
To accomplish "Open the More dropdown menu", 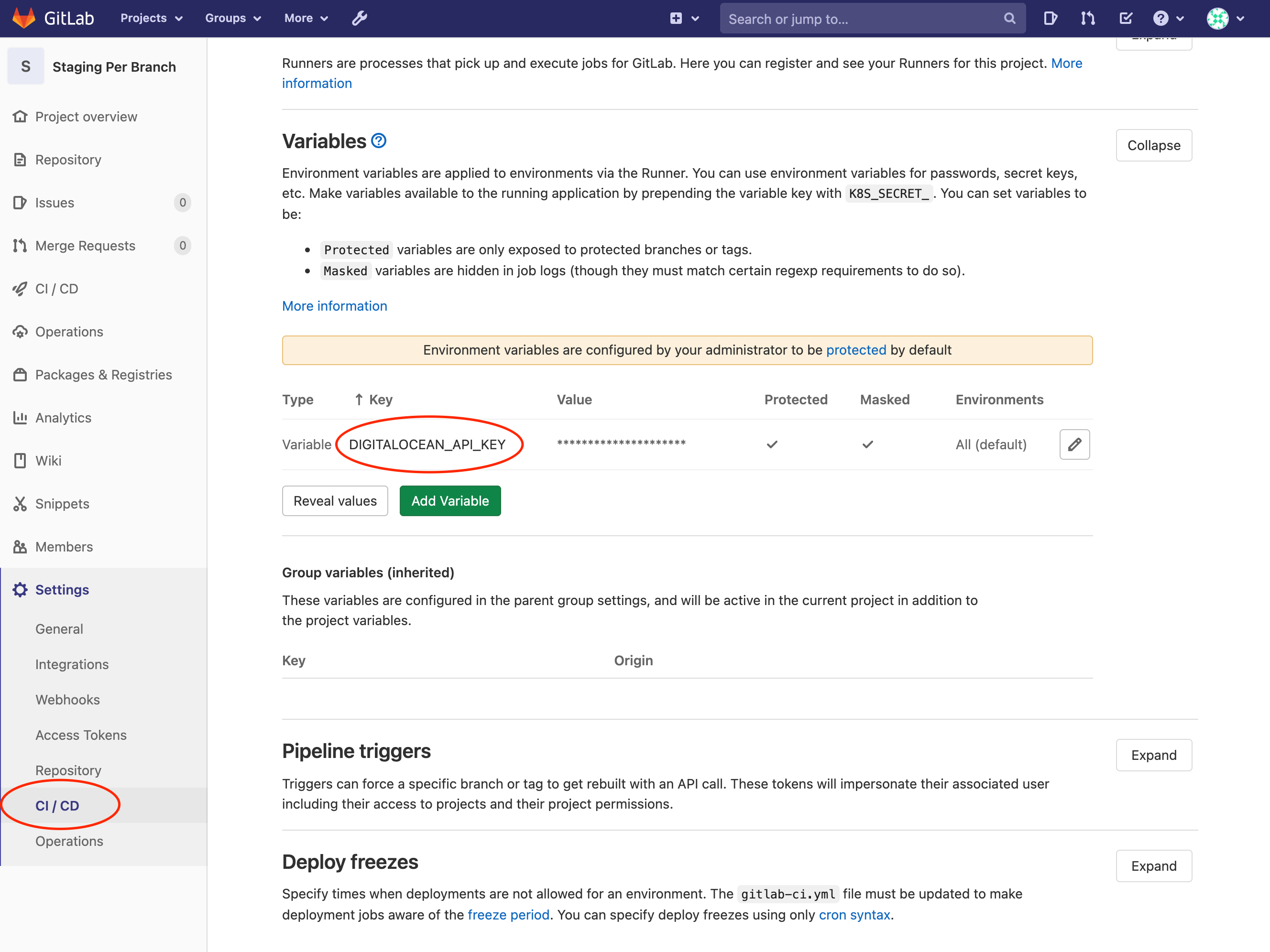I will 306,18.
